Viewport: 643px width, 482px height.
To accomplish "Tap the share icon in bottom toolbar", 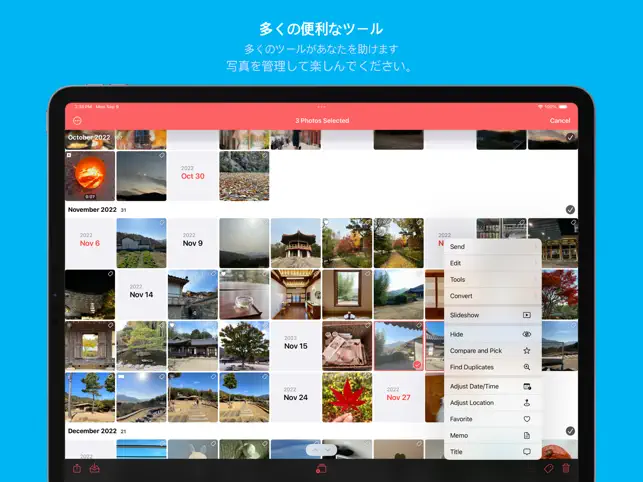I will coord(77,468).
